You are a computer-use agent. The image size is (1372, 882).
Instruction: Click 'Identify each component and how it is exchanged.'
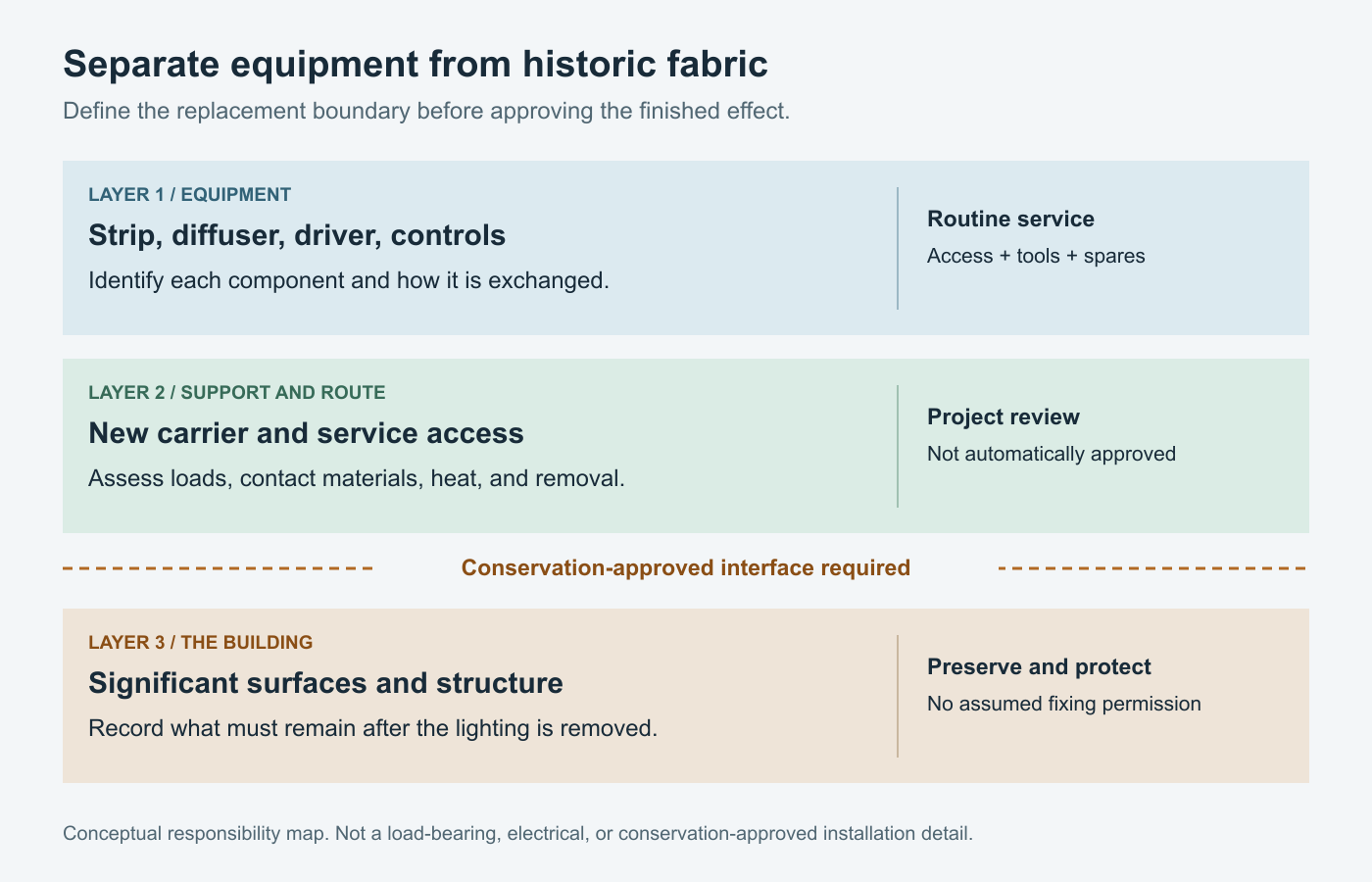[x=349, y=280]
